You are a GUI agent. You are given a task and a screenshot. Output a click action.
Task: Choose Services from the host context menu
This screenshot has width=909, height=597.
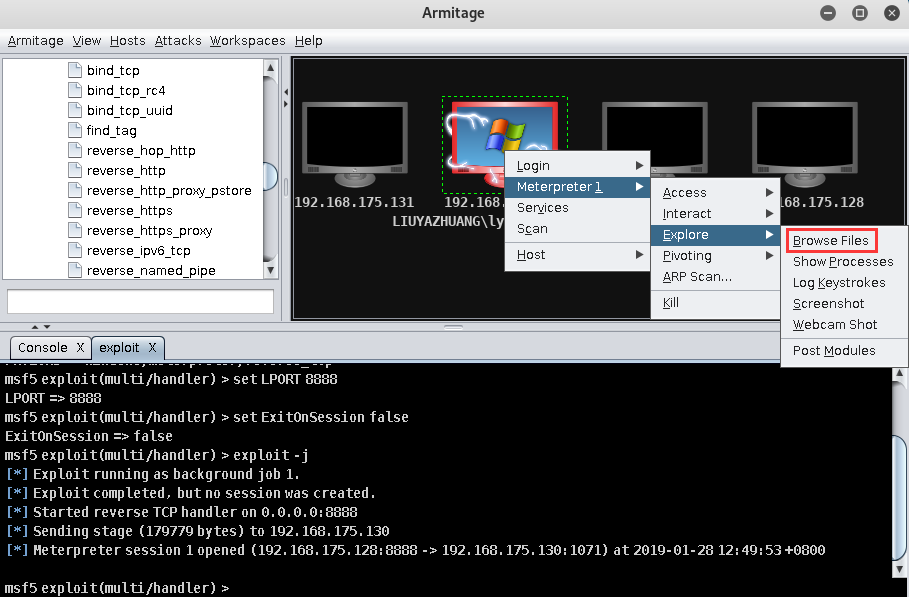coord(577,208)
